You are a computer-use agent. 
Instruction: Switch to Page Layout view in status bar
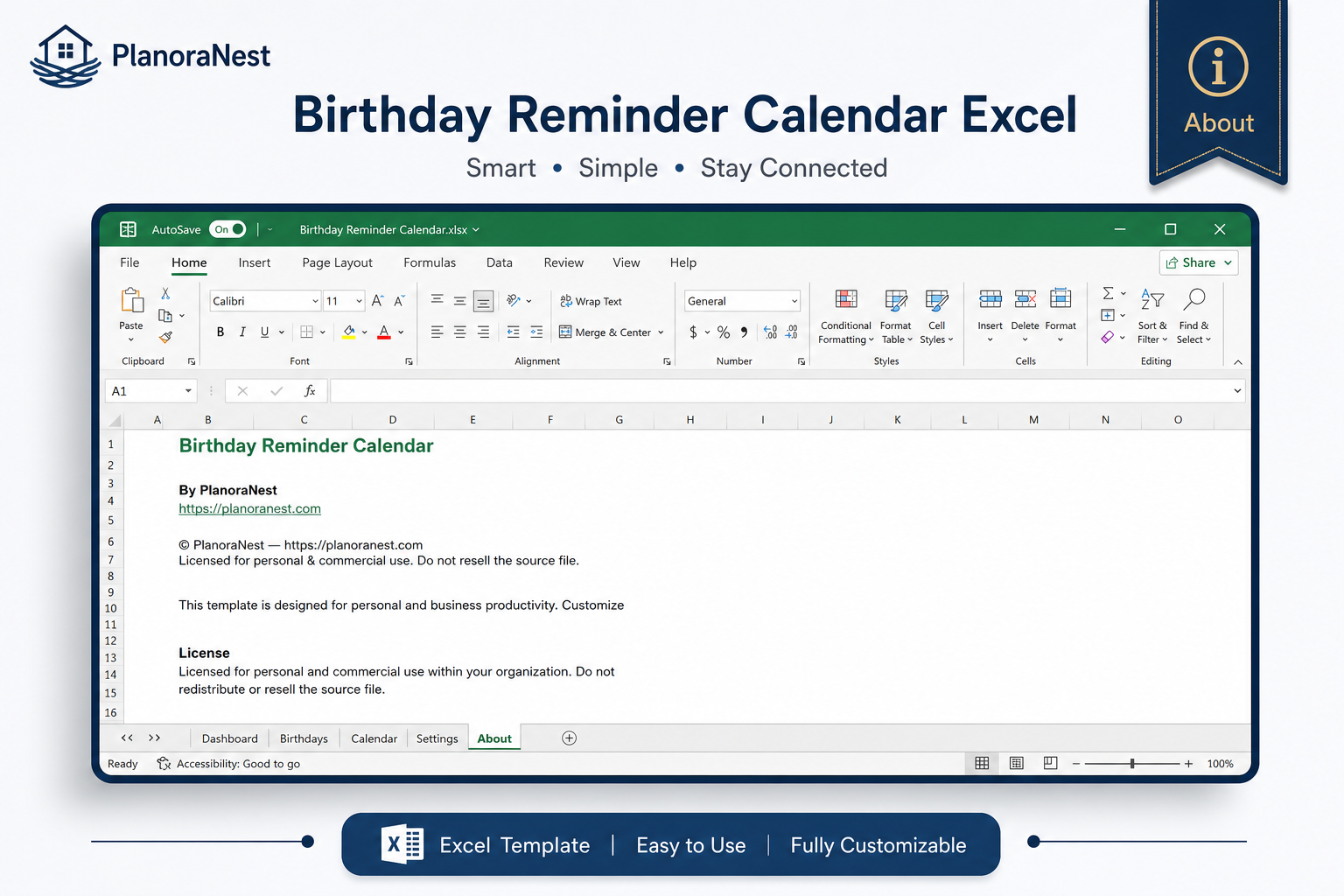pyautogui.click(x=1016, y=763)
